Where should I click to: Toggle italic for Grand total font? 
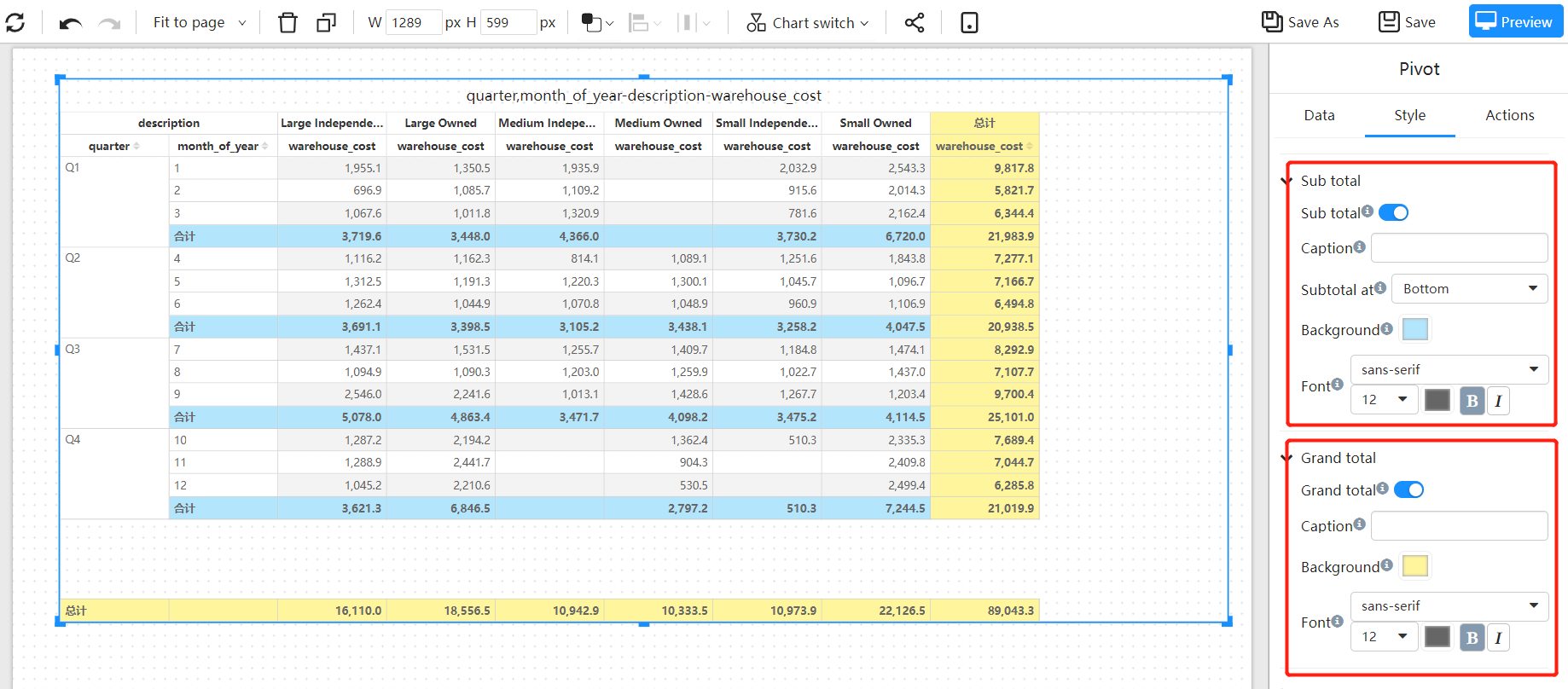1498,638
